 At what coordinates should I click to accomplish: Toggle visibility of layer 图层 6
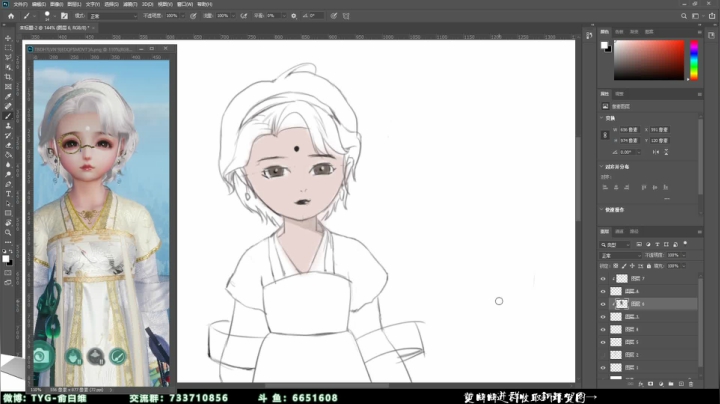[603, 304]
